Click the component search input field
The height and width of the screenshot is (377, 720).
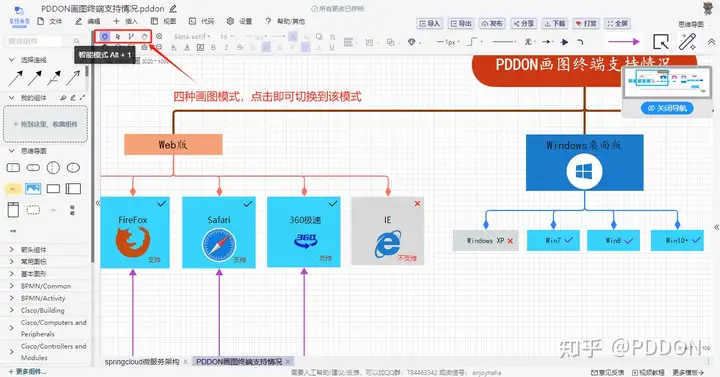[x=35, y=41]
